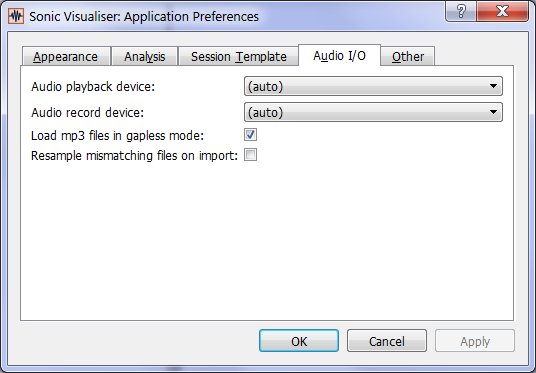536x373 pixels.
Task: Open the Audio record device combo box
Action: pos(373,112)
